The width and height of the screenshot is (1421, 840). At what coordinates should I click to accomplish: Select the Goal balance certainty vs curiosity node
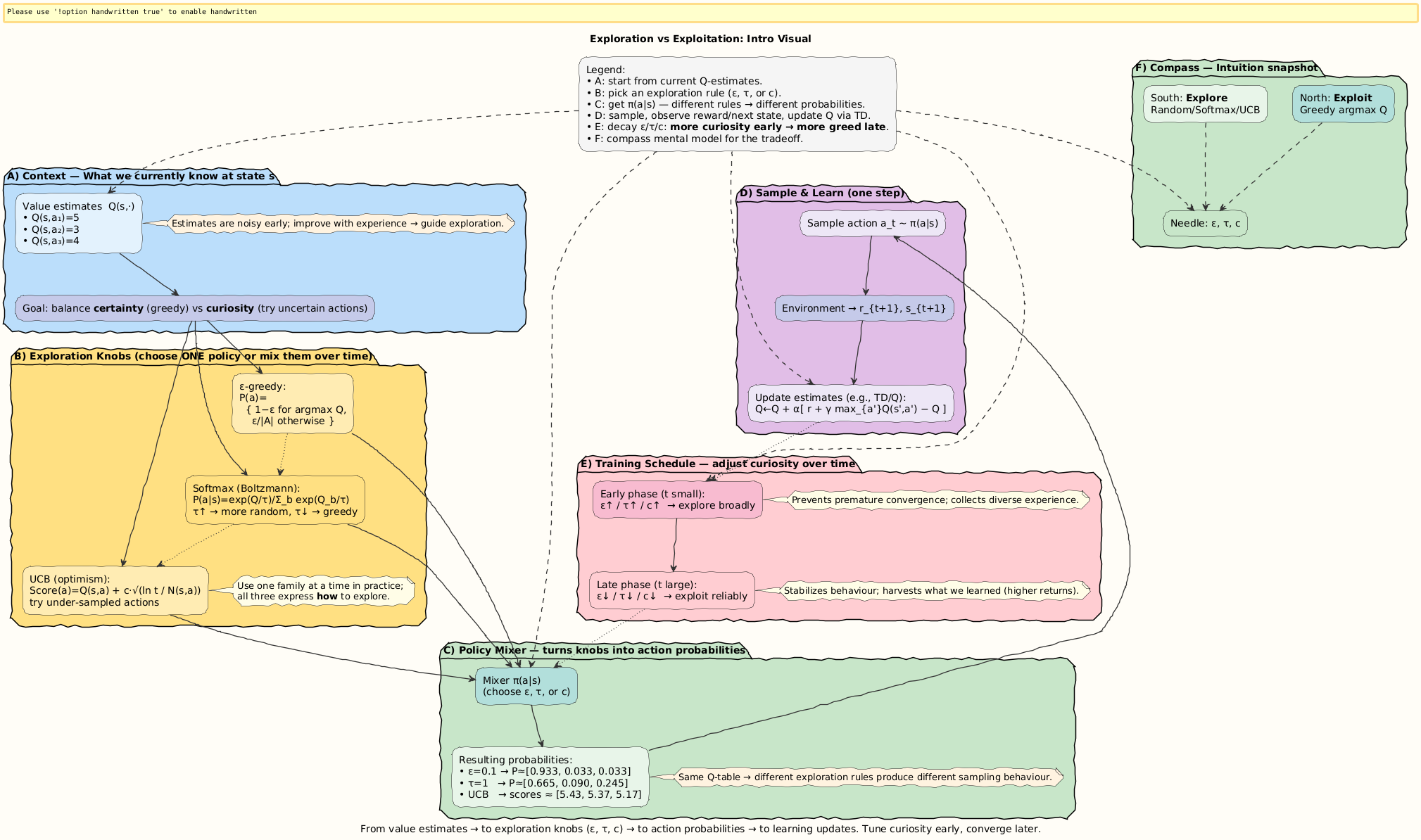point(195,308)
